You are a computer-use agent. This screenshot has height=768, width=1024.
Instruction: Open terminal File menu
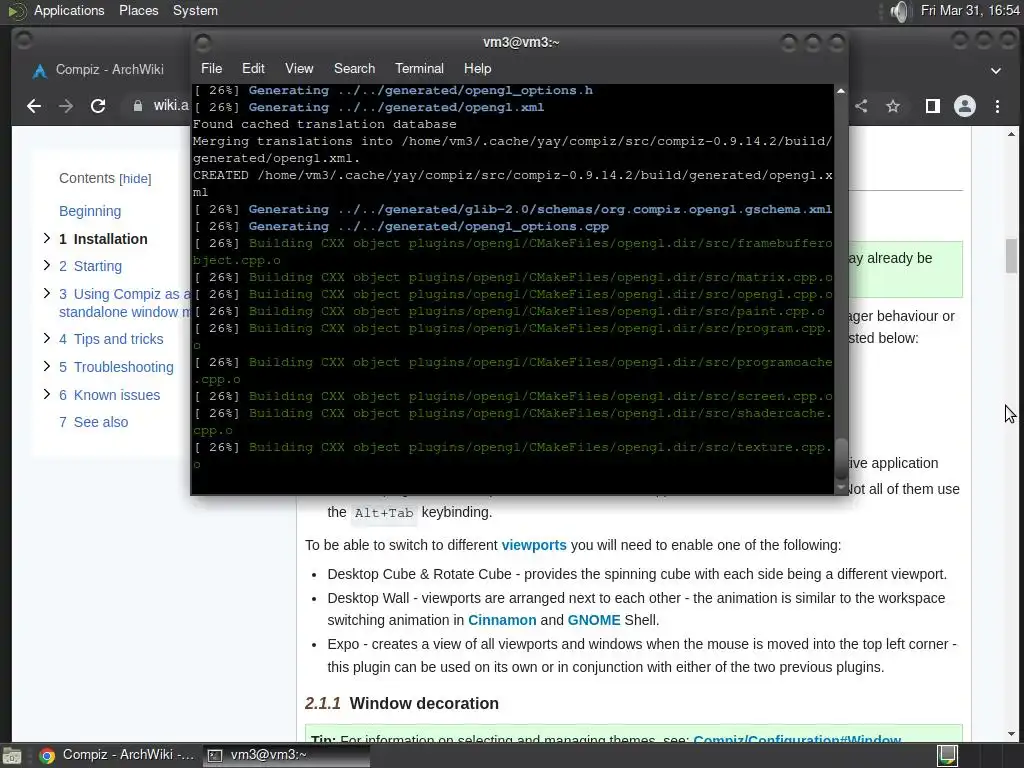[212, 69]
